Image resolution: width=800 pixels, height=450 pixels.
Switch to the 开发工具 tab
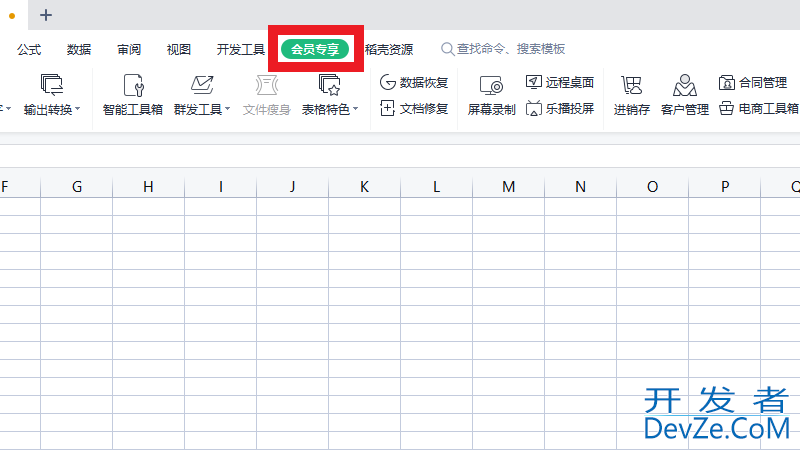click(x=241, y=49)
